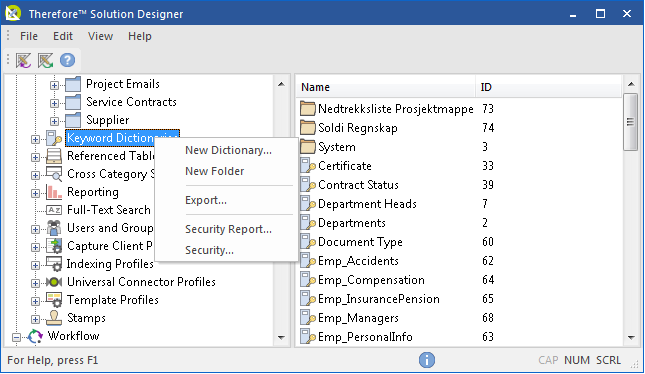The width and height of the screenshot is (645, 374).
Task: Click the blue info icon in status bar
Action: point(427,360)
